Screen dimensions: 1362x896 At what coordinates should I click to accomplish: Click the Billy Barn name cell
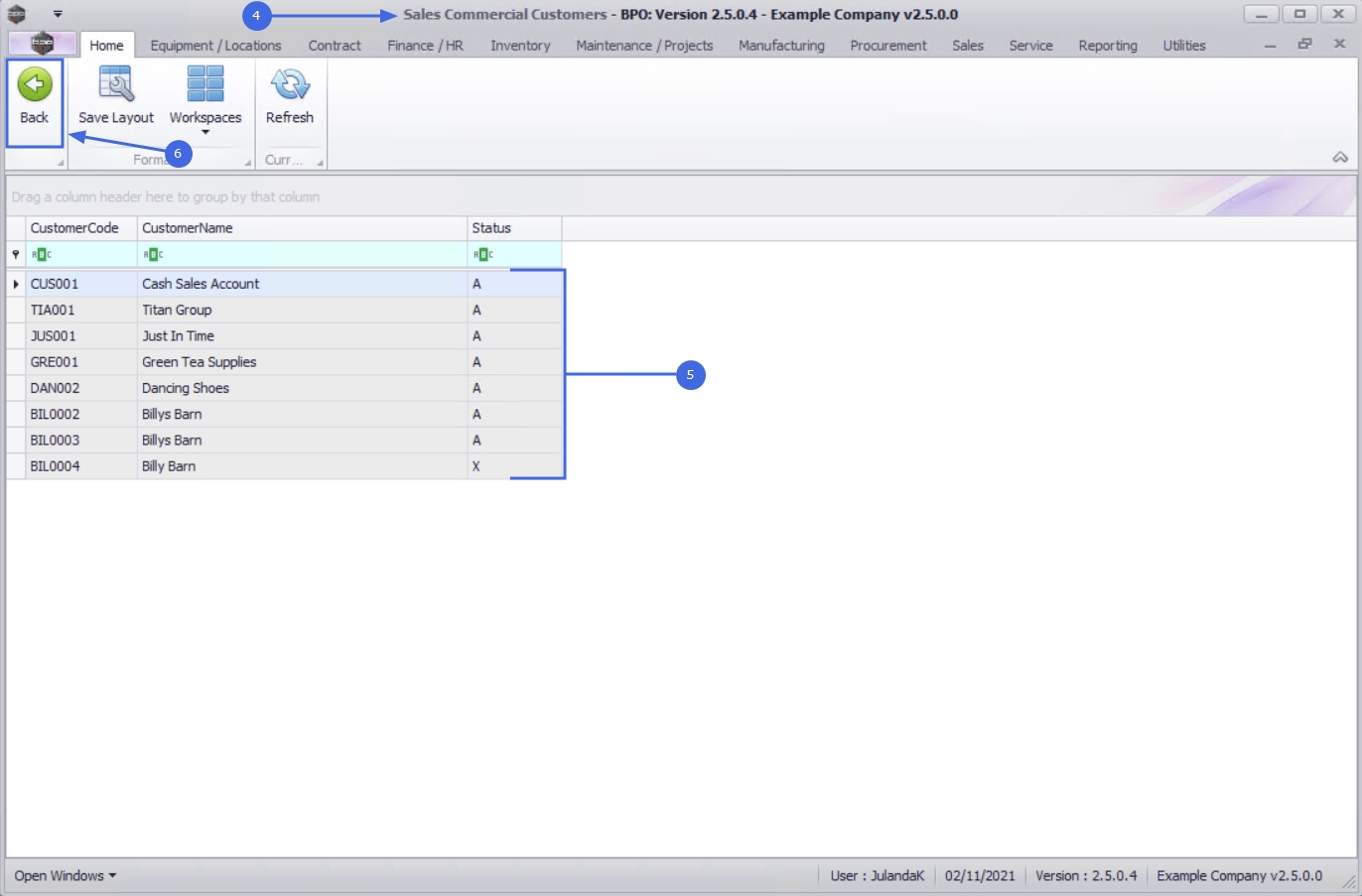coord(302,466)
